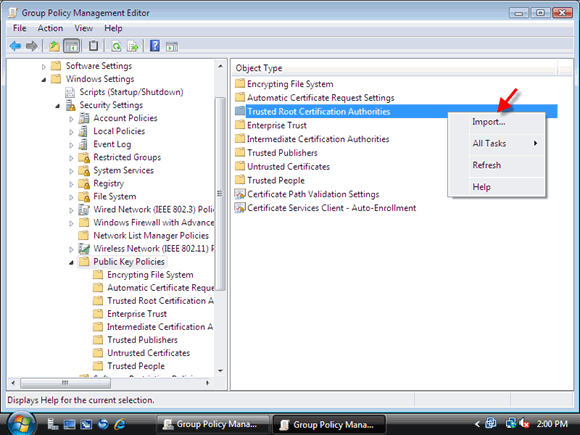Click the Wired Network policy icon
Image resolution: width=580 pixels, height=435 pixels.
pos(84,210)
